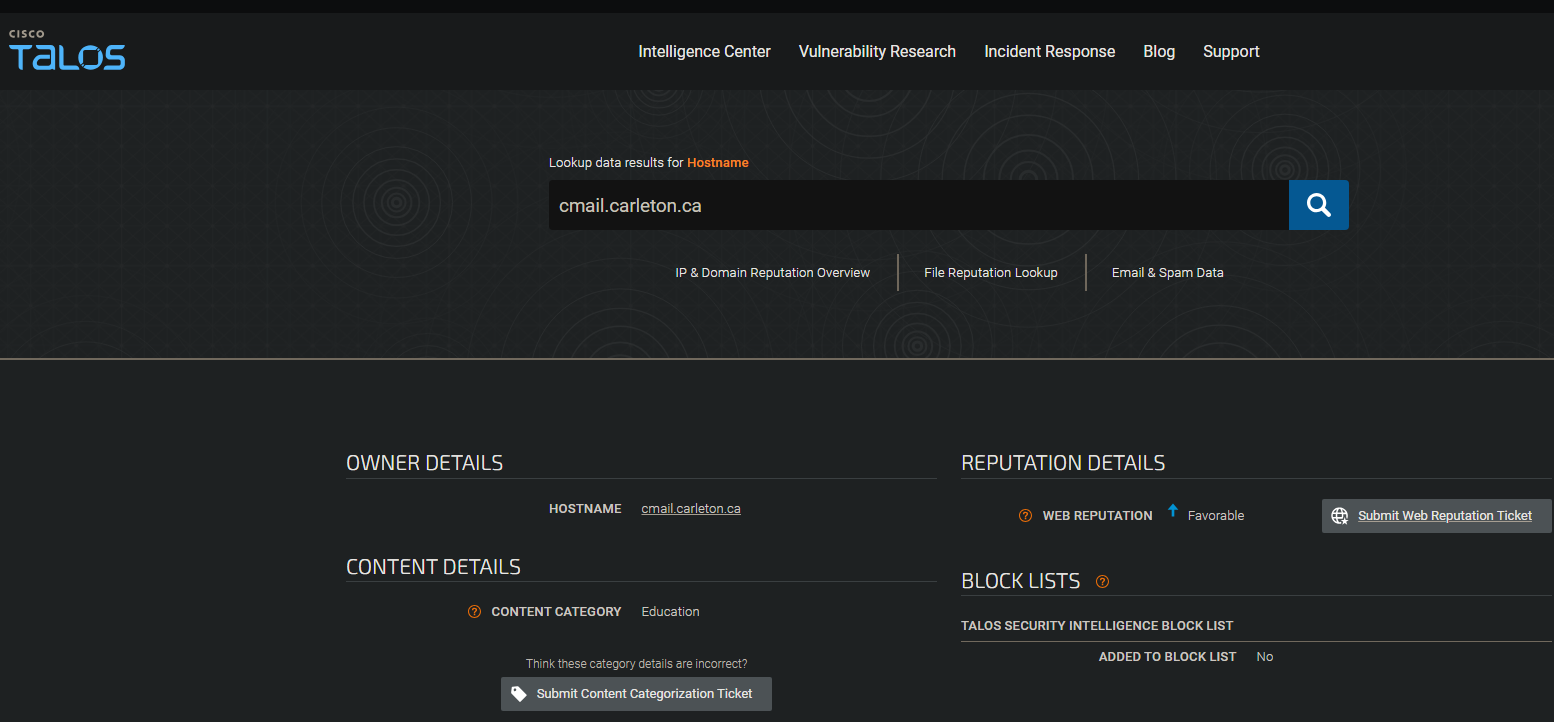Click the orange Hostname text above search
Image resolution: width=1554 pixels, height=722 pixels.
[x=717, y=162]
